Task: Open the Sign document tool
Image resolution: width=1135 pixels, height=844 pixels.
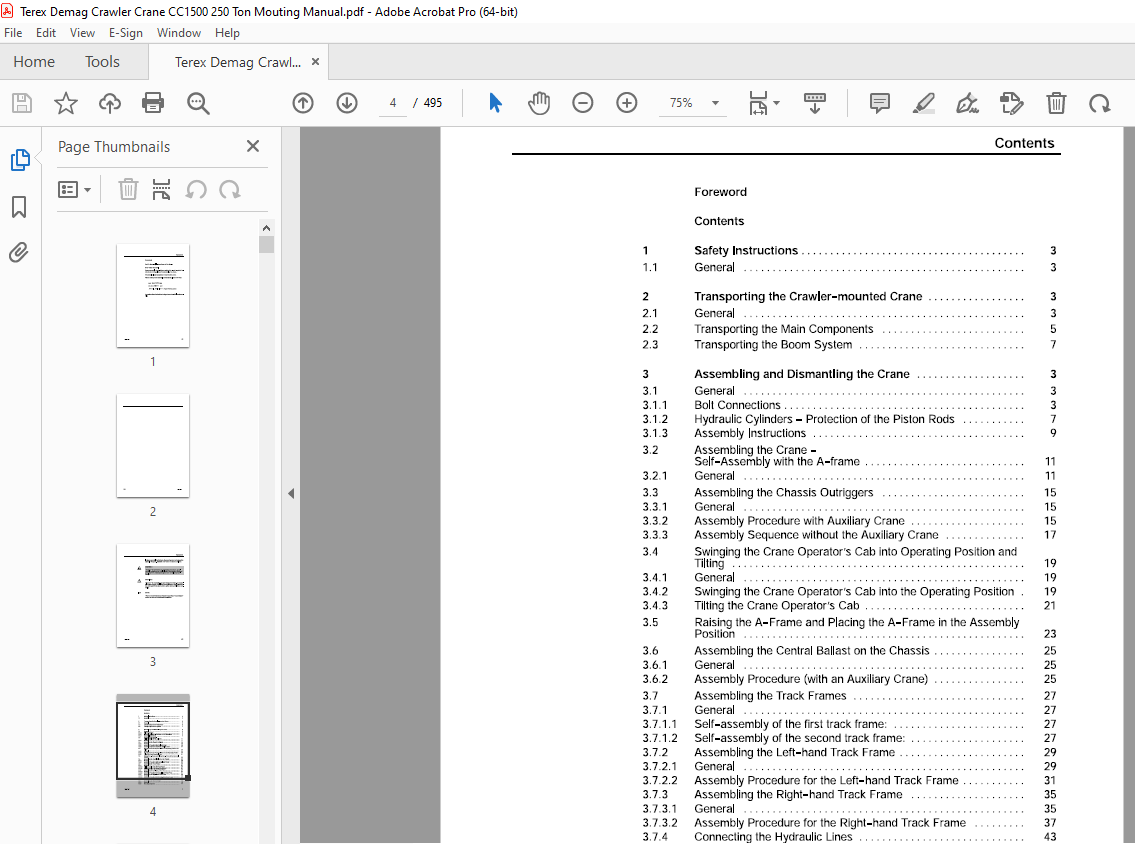Action: [x=968, y=104]
